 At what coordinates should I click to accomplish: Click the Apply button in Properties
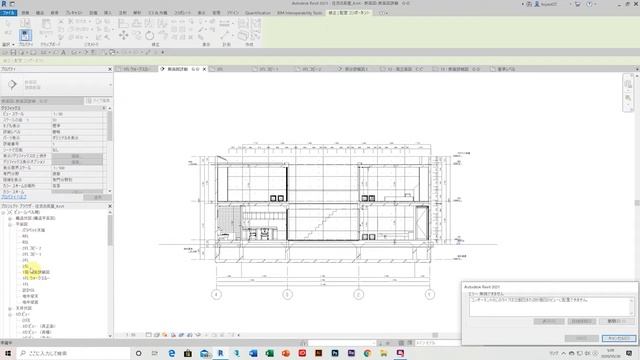pos(97,197)
